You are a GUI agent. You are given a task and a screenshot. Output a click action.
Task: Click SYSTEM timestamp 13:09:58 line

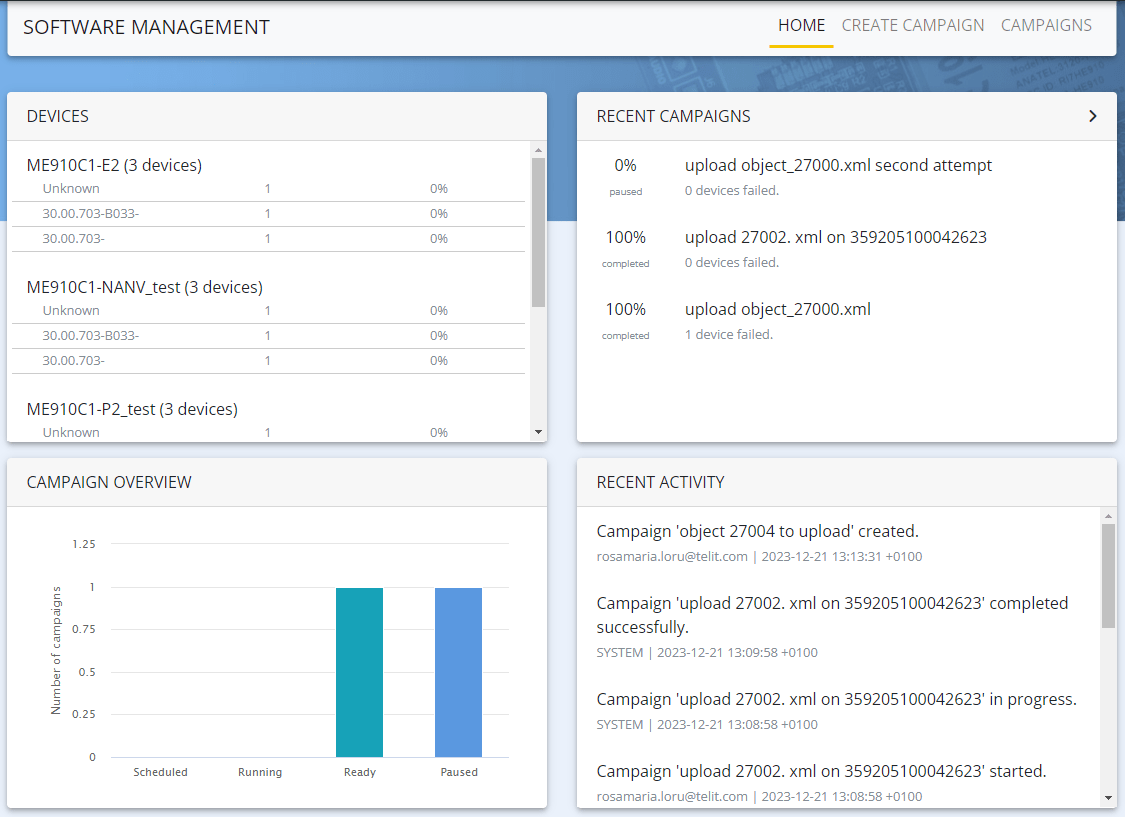tap(707, 653)
